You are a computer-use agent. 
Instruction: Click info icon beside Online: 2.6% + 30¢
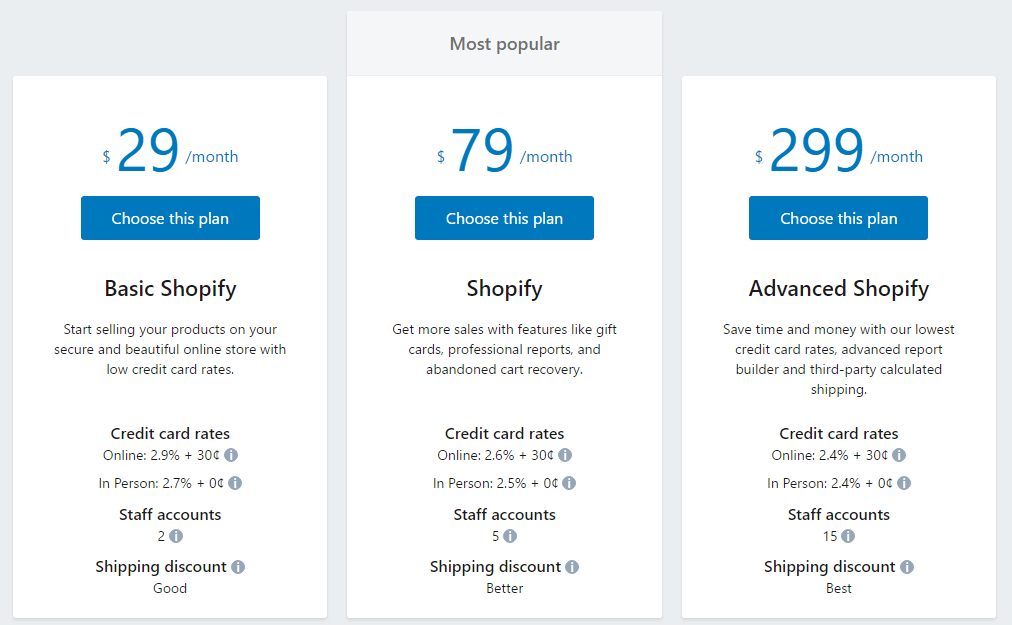point(565,455)
